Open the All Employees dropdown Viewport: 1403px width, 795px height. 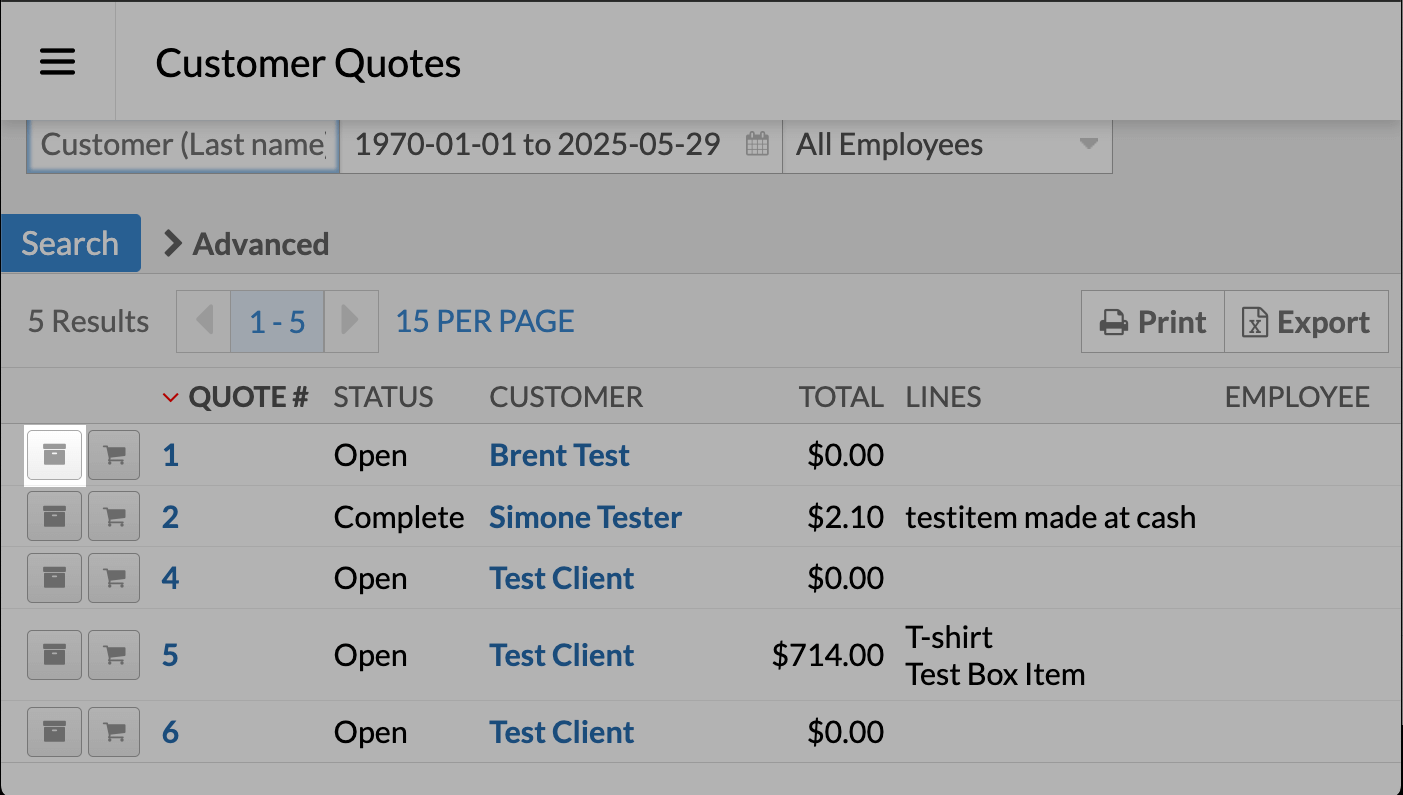pyautogui.click(x=946, y=145)
